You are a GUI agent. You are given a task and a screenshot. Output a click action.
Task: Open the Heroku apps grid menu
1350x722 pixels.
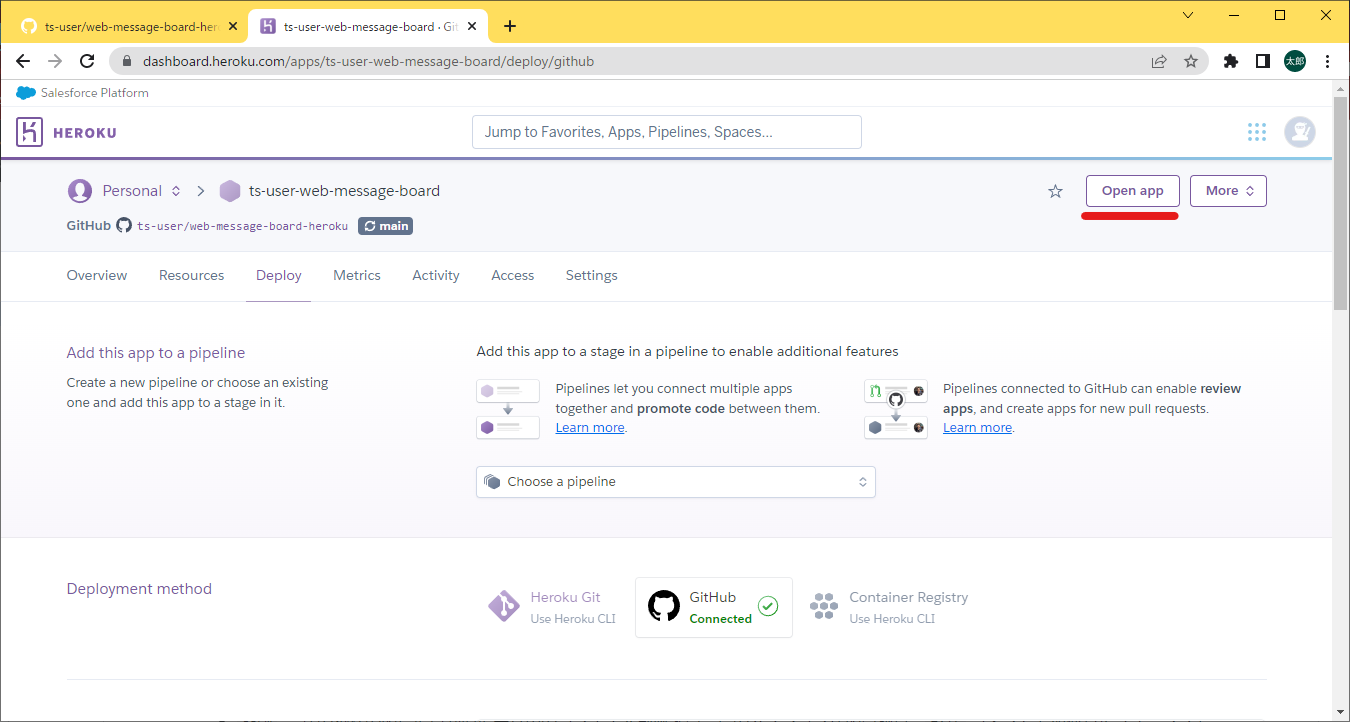1257,132
